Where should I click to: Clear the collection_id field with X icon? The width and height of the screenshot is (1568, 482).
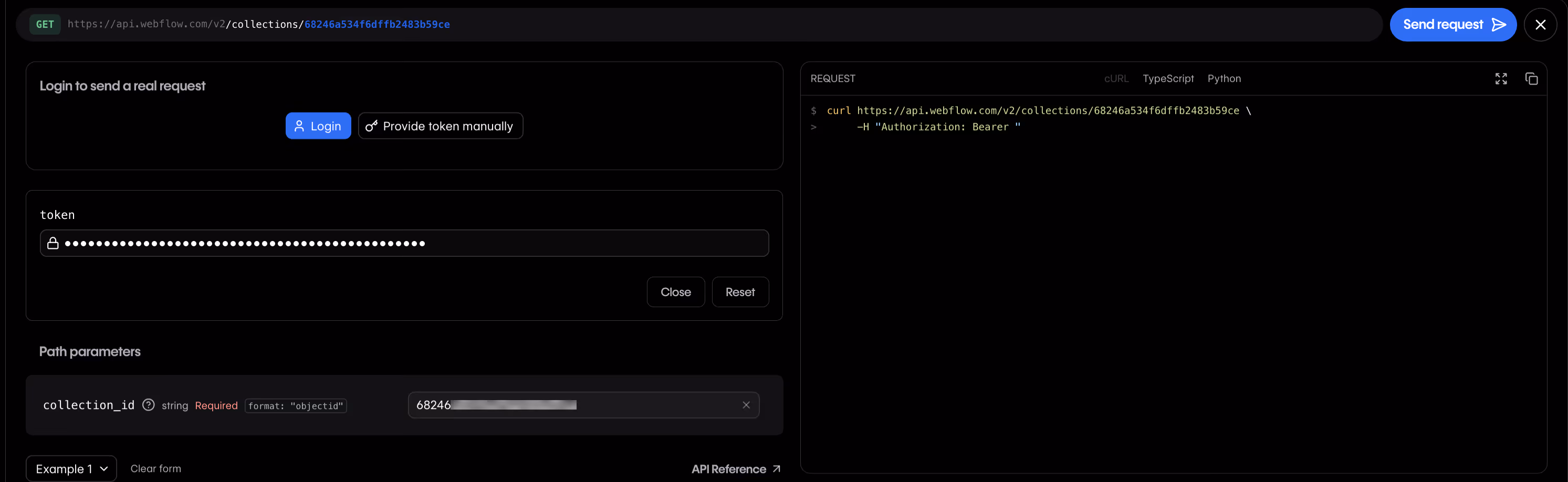[x=746, y=405]
